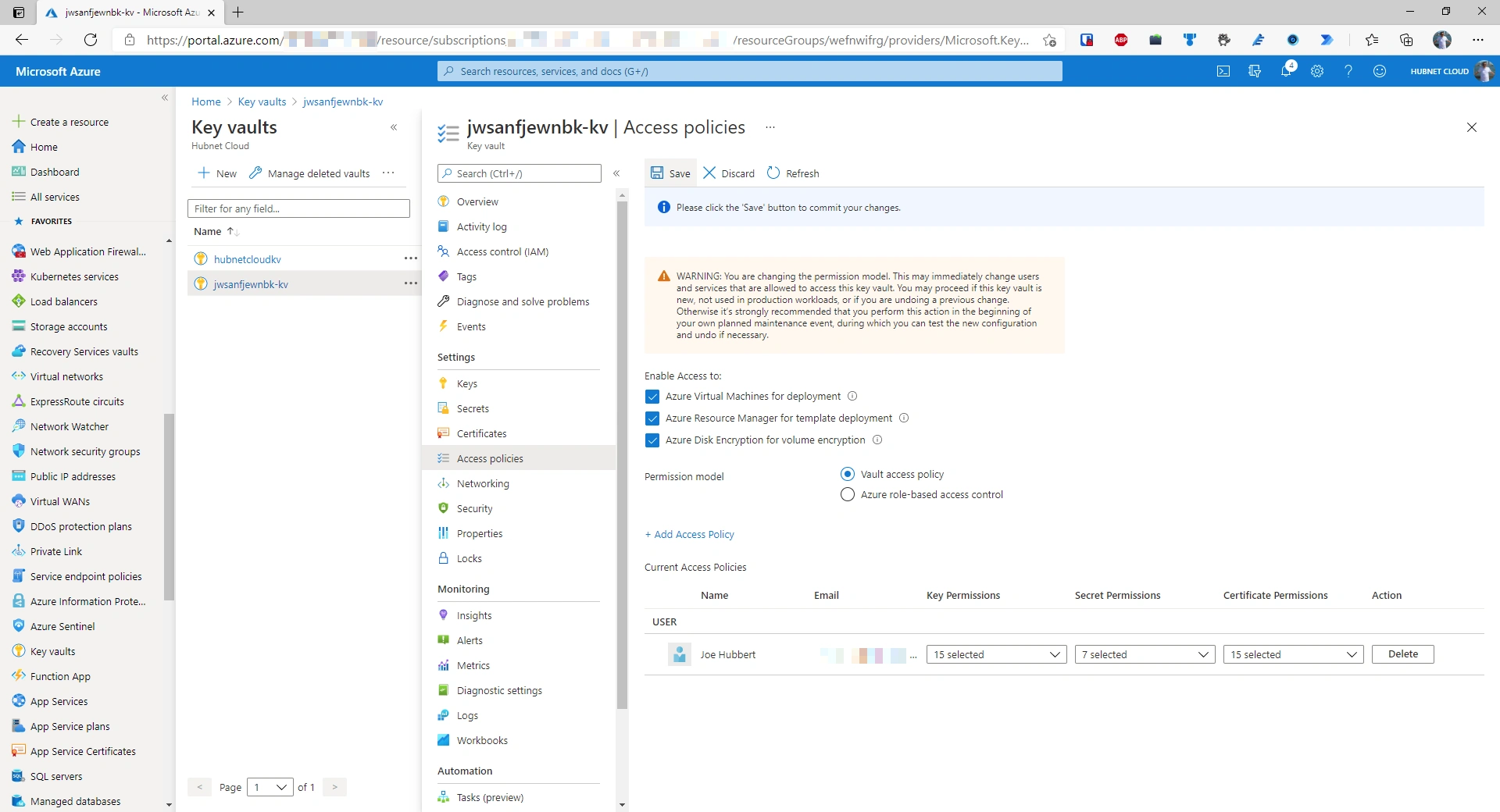Screen dimensions: 1500x812
Task: Toggle Azure Virtual Machines for deployment checkbox
Action: [652, 397]
